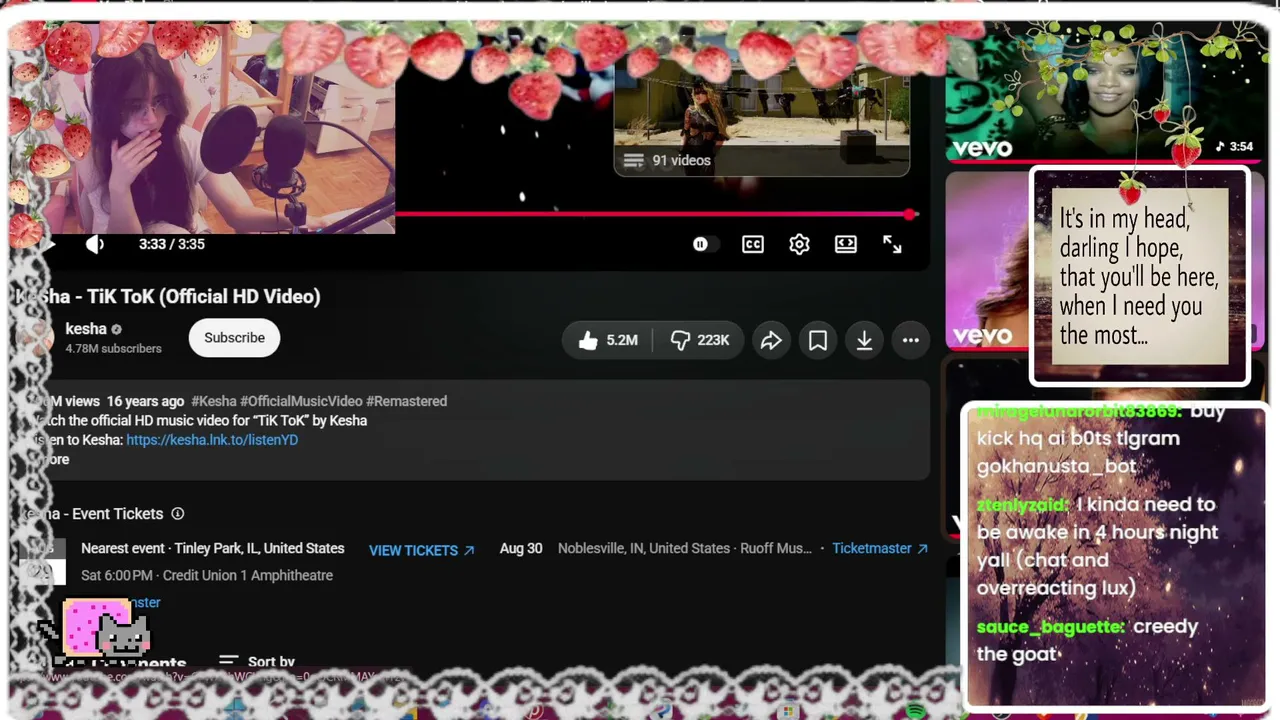Open the player settings gear
1280x720 pixels.
pyautogui.click(x=799, y=244)
